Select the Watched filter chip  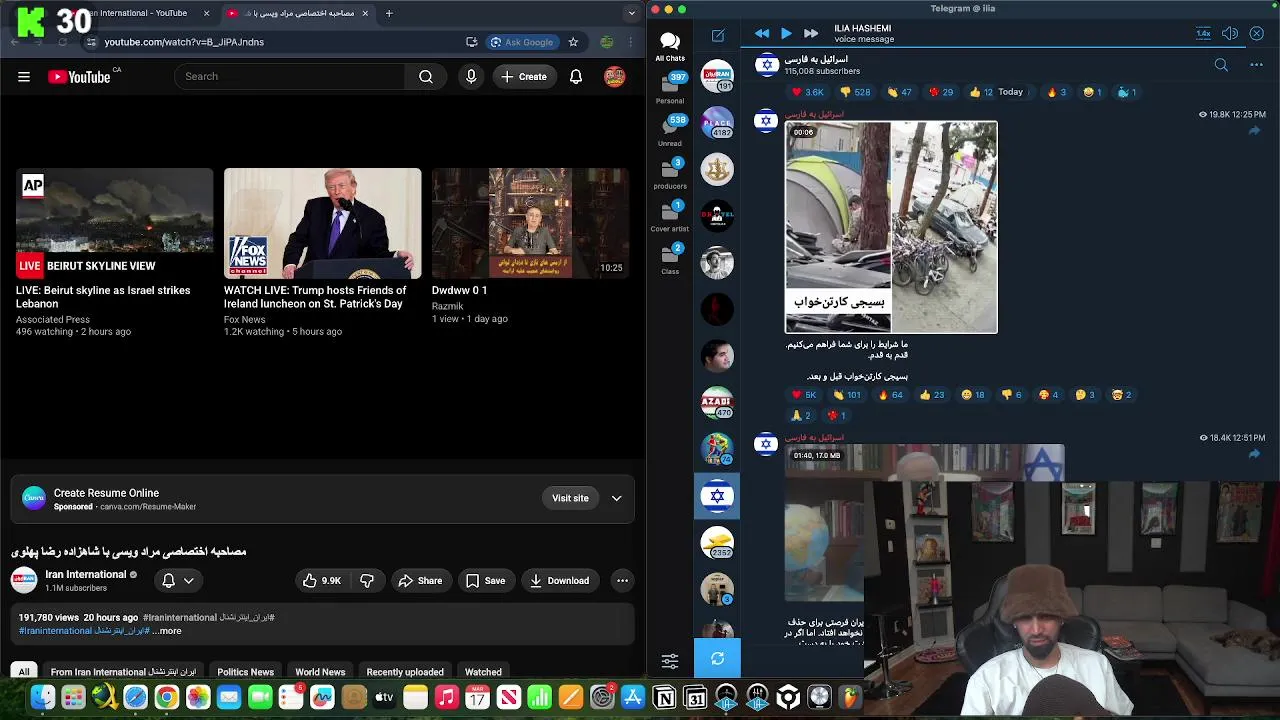click(x=483, y=672)
